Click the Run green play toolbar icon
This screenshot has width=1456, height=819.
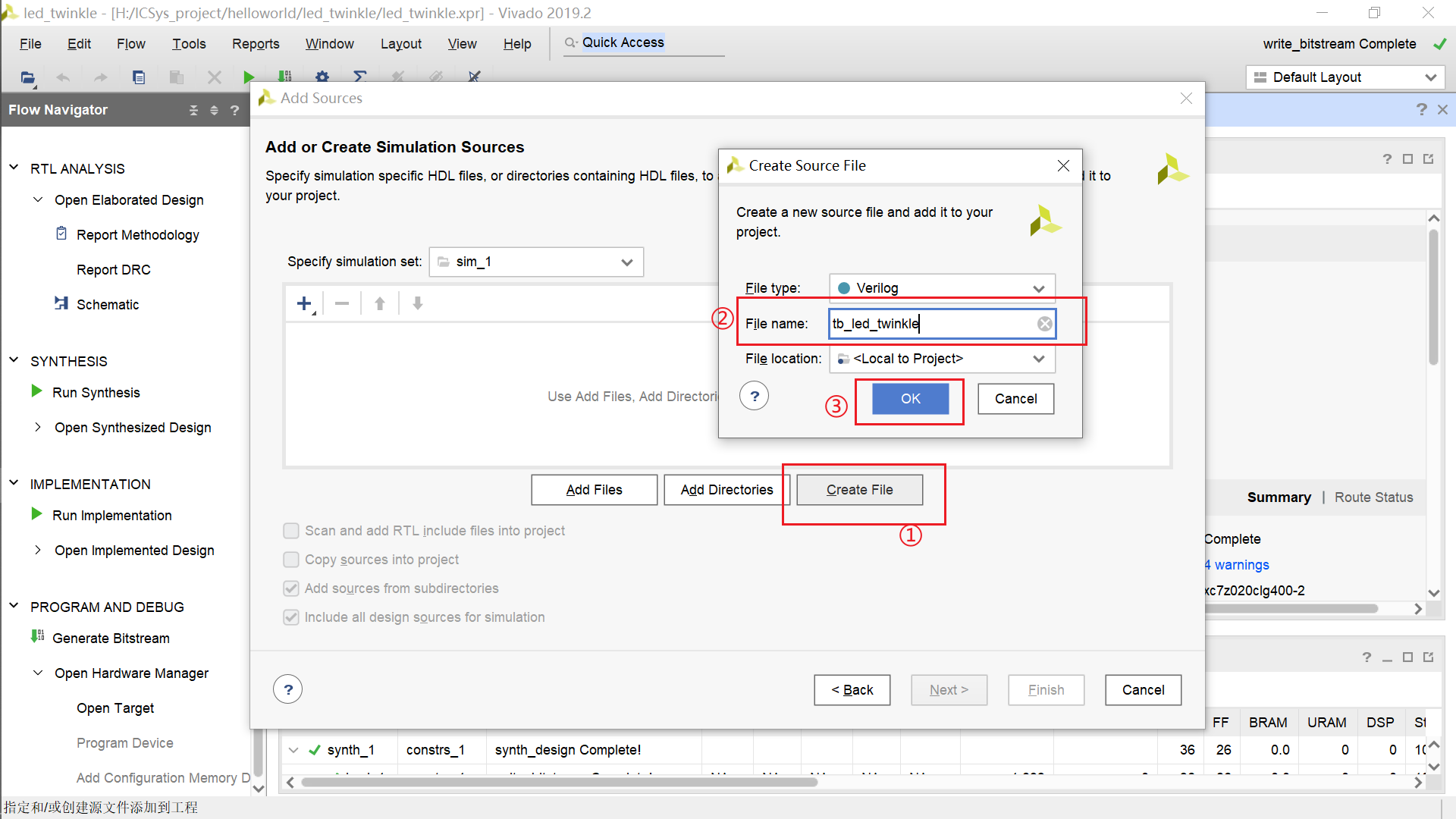tap(249, 77)
